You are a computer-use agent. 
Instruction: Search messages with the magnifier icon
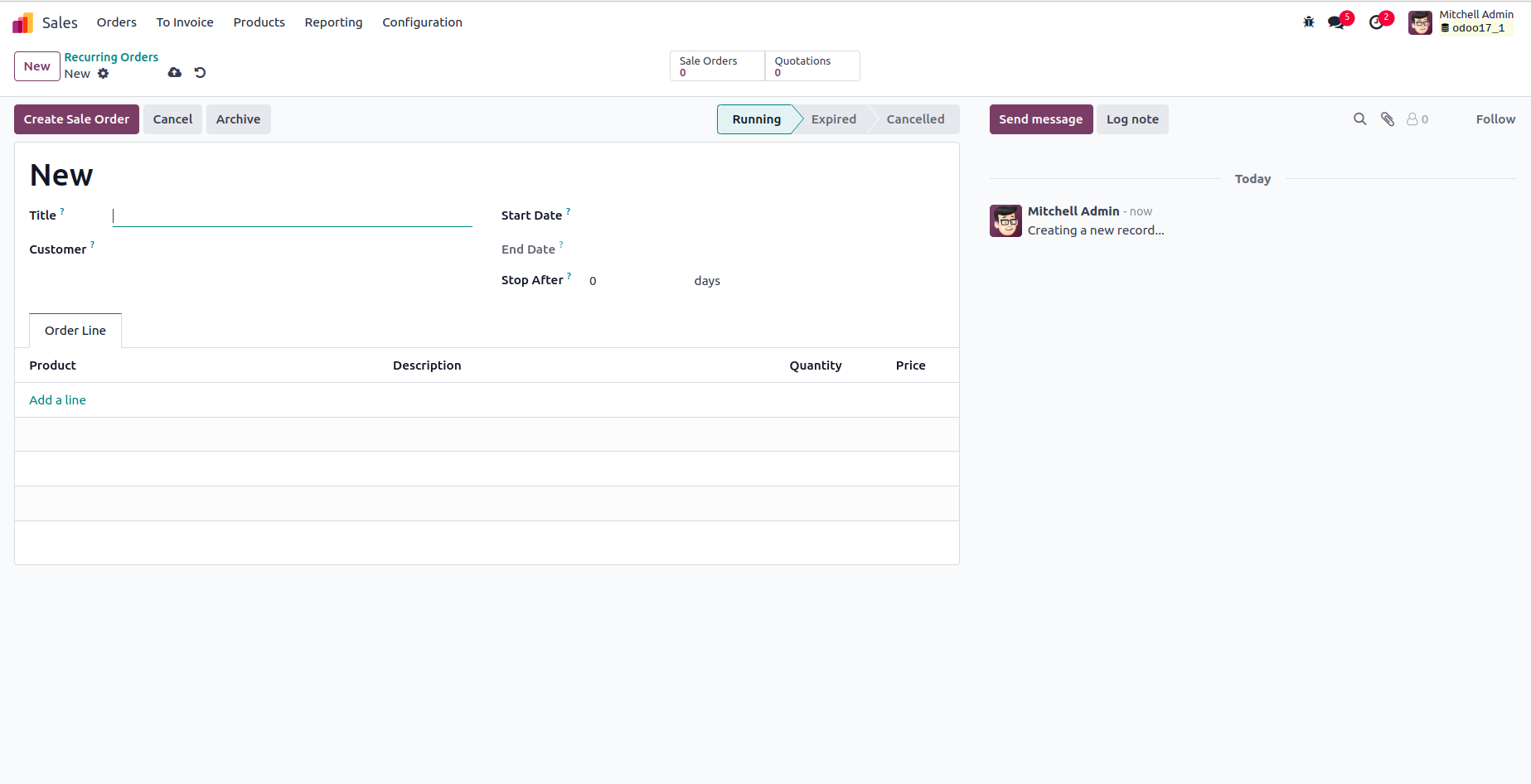pos(1360,119)
